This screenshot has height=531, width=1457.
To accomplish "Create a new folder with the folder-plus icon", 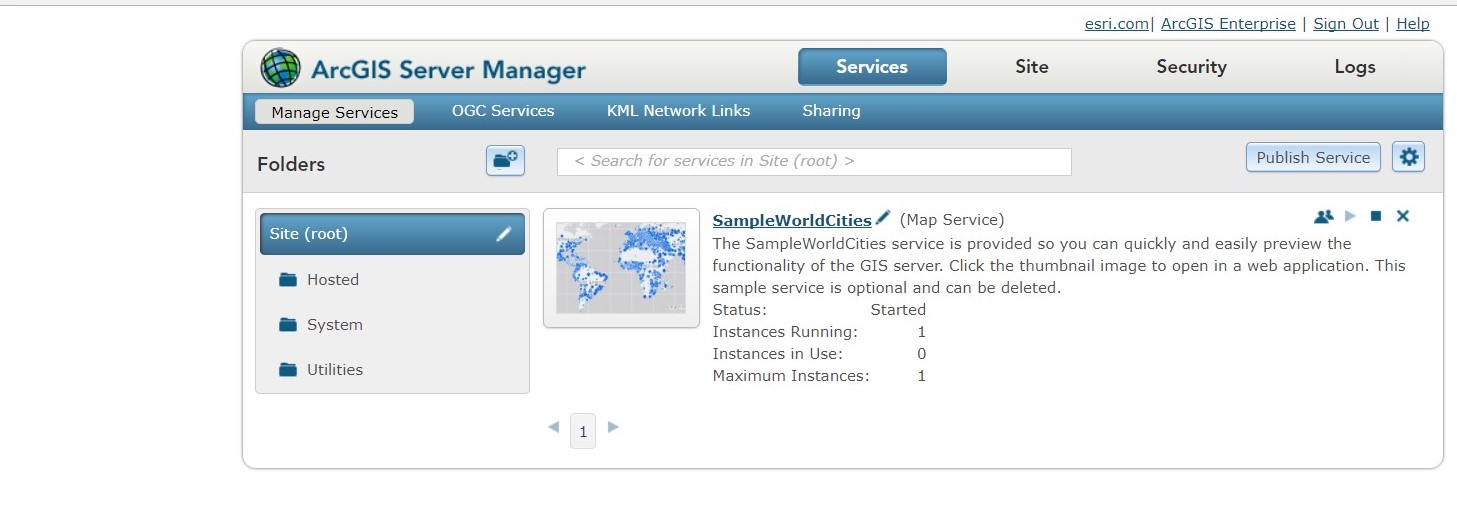I will [505, 160].
